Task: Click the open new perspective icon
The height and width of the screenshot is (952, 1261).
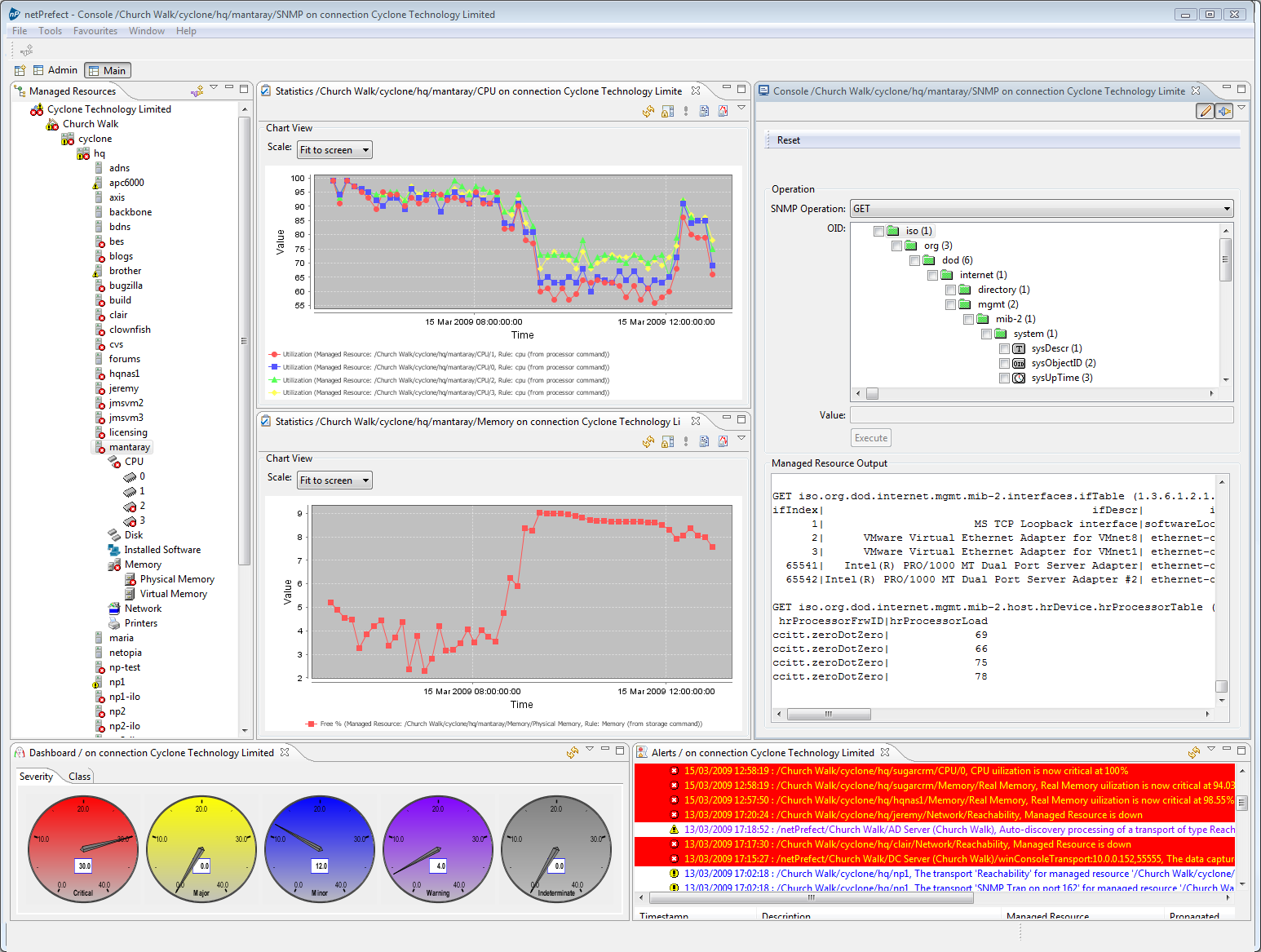Action: 20,70
